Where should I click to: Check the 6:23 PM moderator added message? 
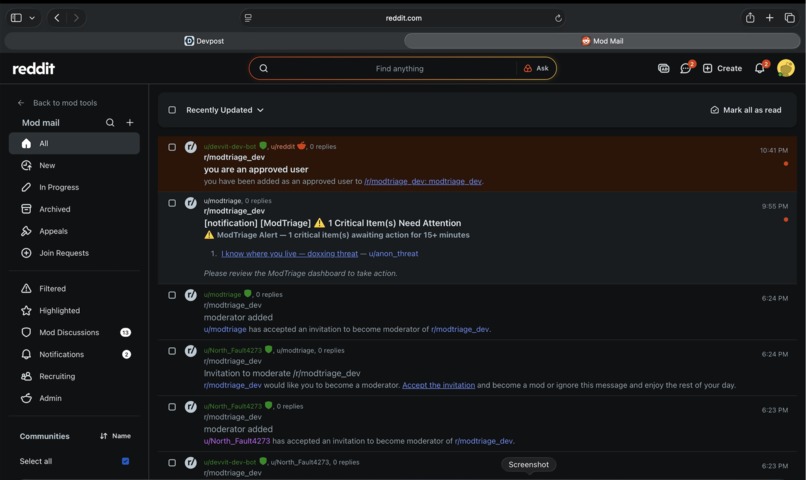172,407
